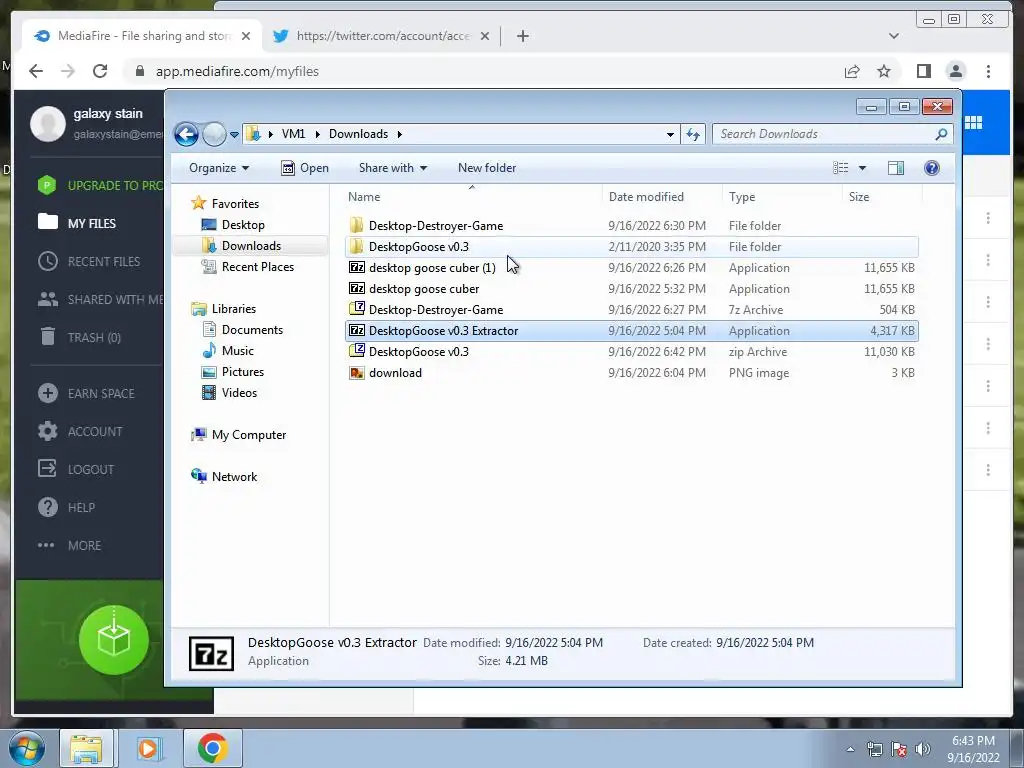Open Chrome three-dot menu
This screenshot has height=768, width=1024.
coord(988,71)
